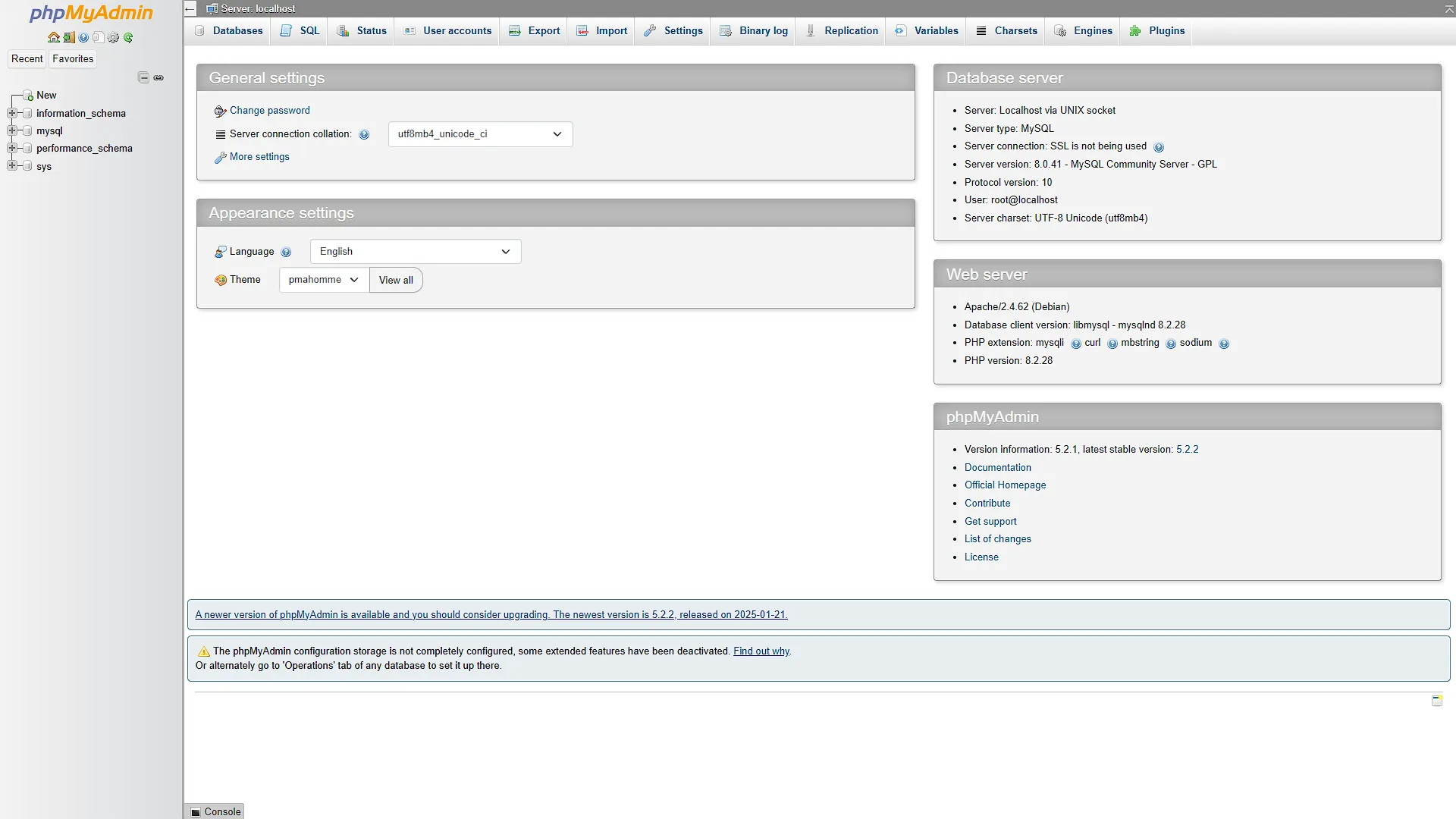Open navigation panel settings gear icon

[x=113, y=37]
